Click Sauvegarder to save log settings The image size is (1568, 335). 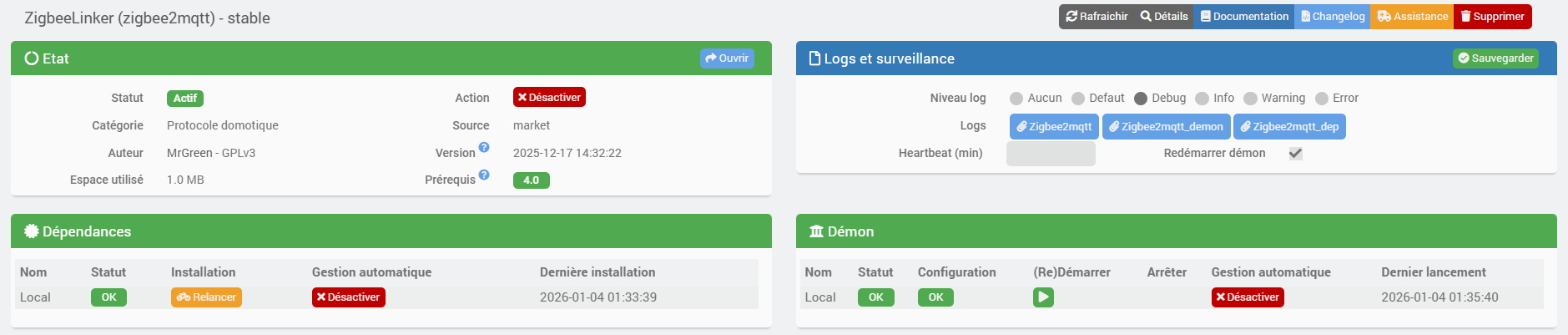(1495, 58)
